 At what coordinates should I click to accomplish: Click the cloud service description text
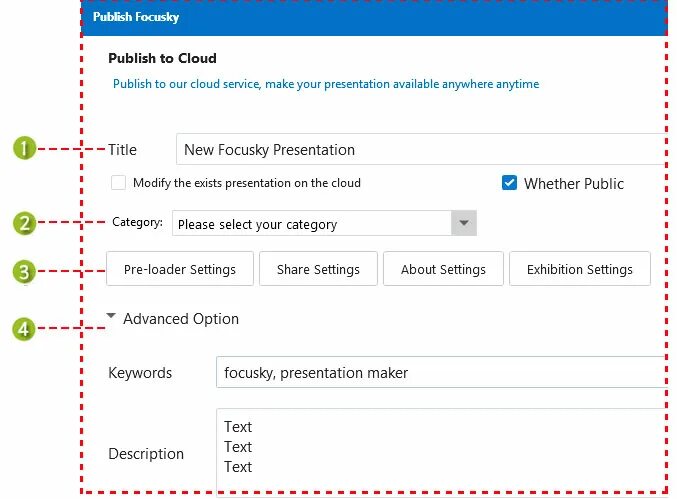pyautogui.click(x=326, y=84)
